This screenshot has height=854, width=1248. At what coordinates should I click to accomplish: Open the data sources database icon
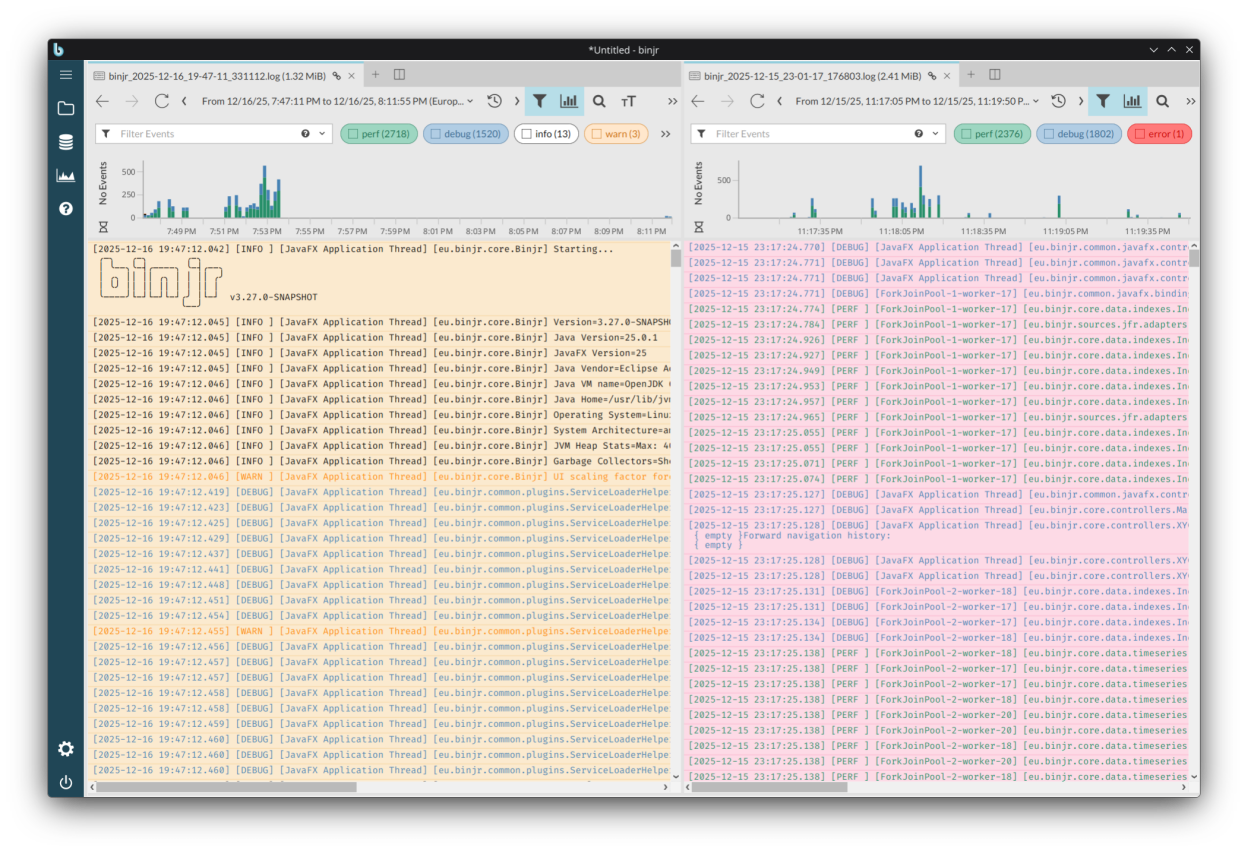[66, 142]
